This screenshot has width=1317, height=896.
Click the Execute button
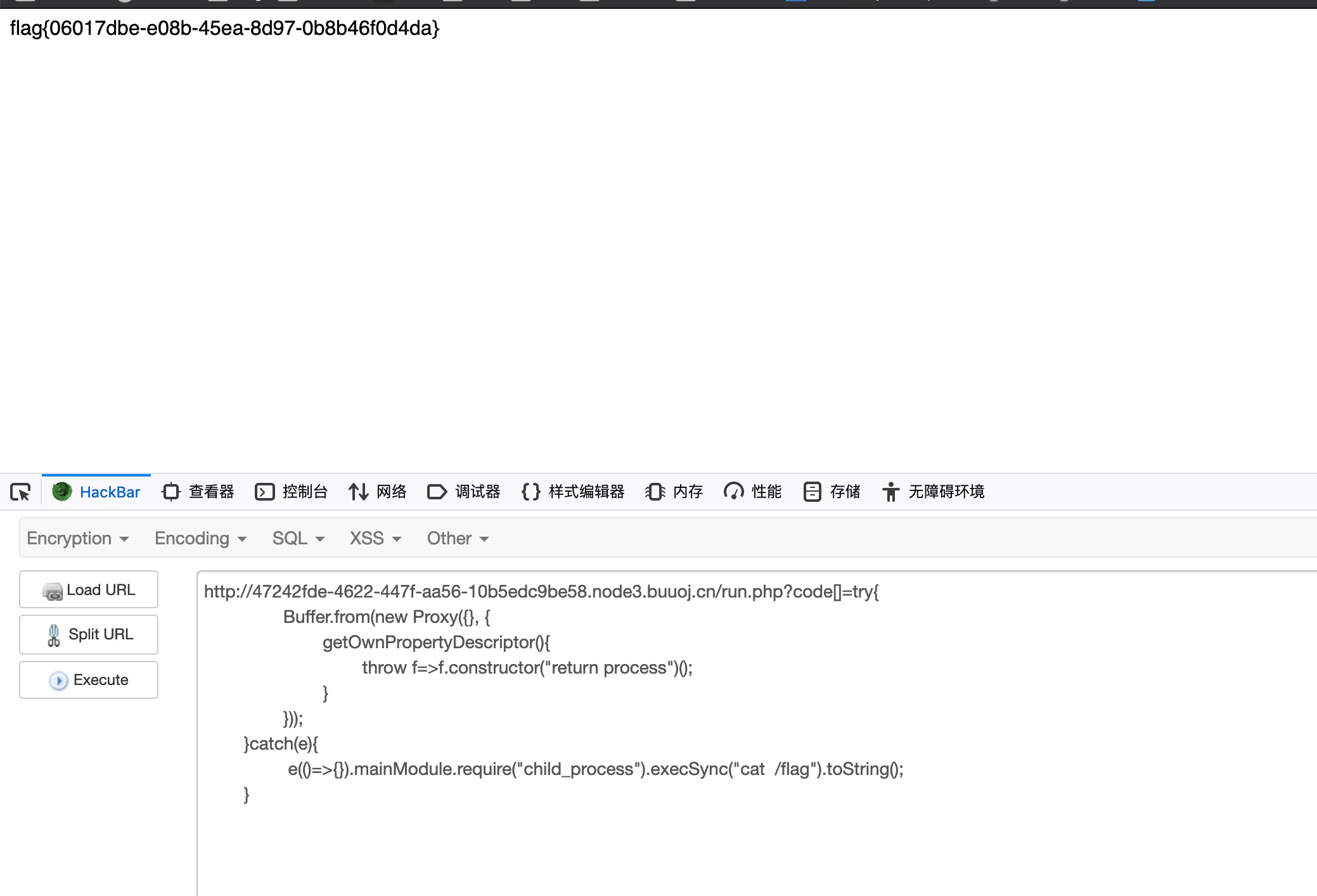(89, 680)
